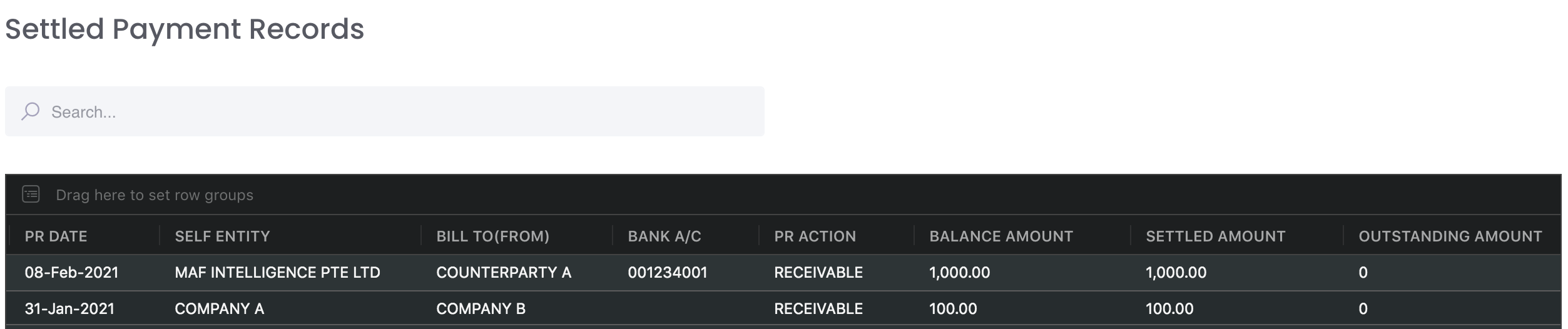Select the 100.00 settled amount cell
Screen dimensions: 1568x329
[1169, 309]
